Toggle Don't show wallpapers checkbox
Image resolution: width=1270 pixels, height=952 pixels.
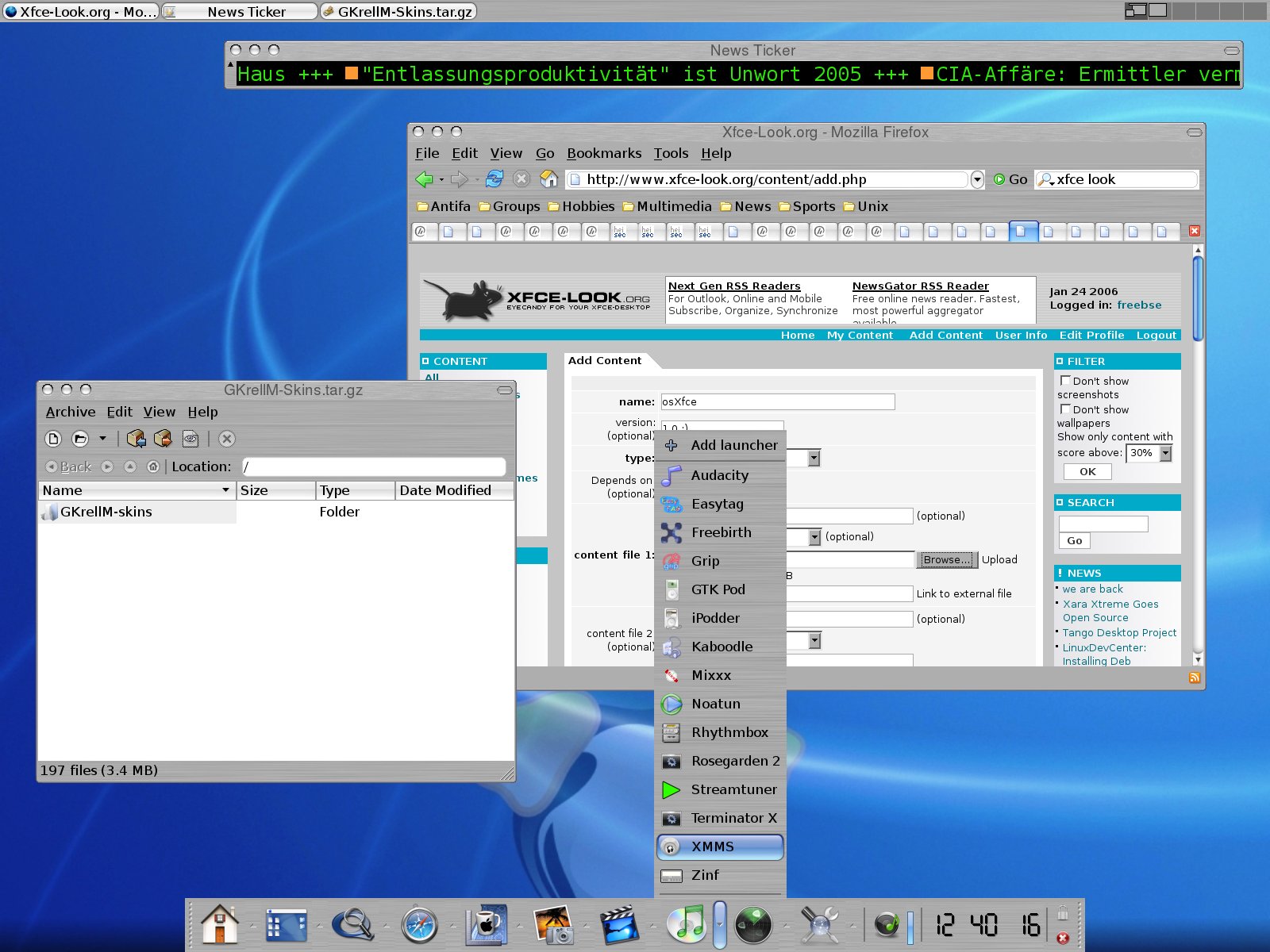pyautogui.click(x=1066, y=409)
